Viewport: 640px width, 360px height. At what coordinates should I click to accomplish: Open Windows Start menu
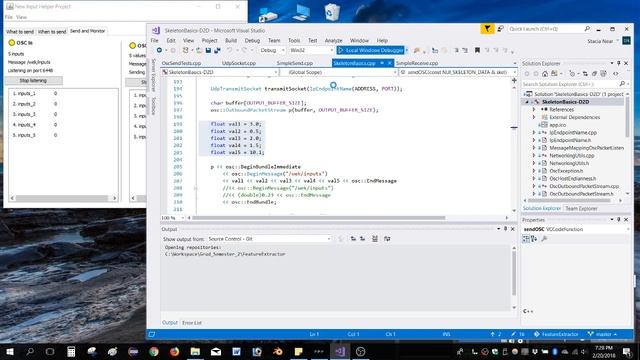(x=10, y=351)
